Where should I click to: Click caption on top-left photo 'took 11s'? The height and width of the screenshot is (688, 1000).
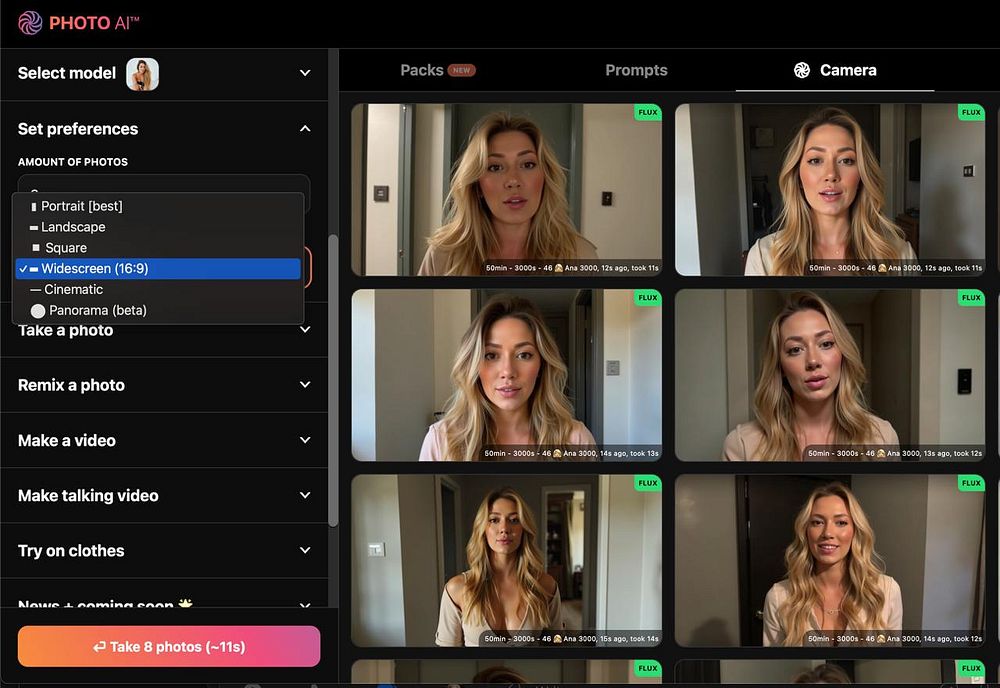[571, 268]
